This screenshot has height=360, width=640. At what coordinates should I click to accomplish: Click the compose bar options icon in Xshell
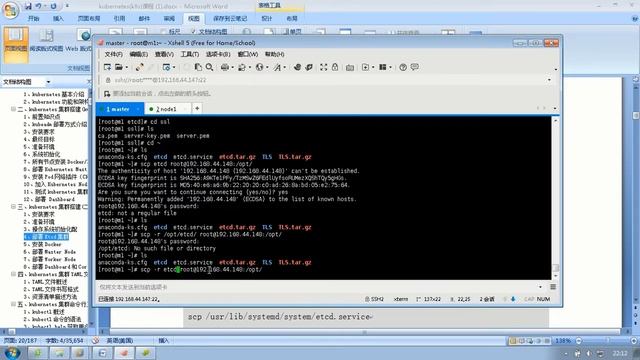(x=553, y=287)
